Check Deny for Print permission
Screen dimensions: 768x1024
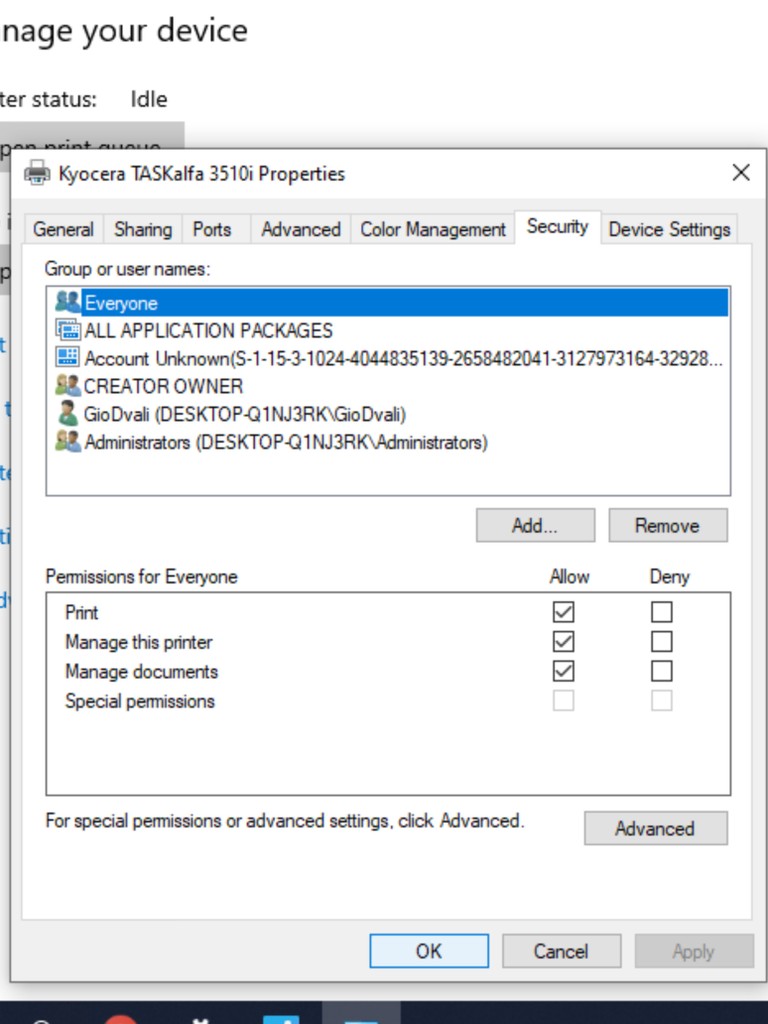[661, 612]
